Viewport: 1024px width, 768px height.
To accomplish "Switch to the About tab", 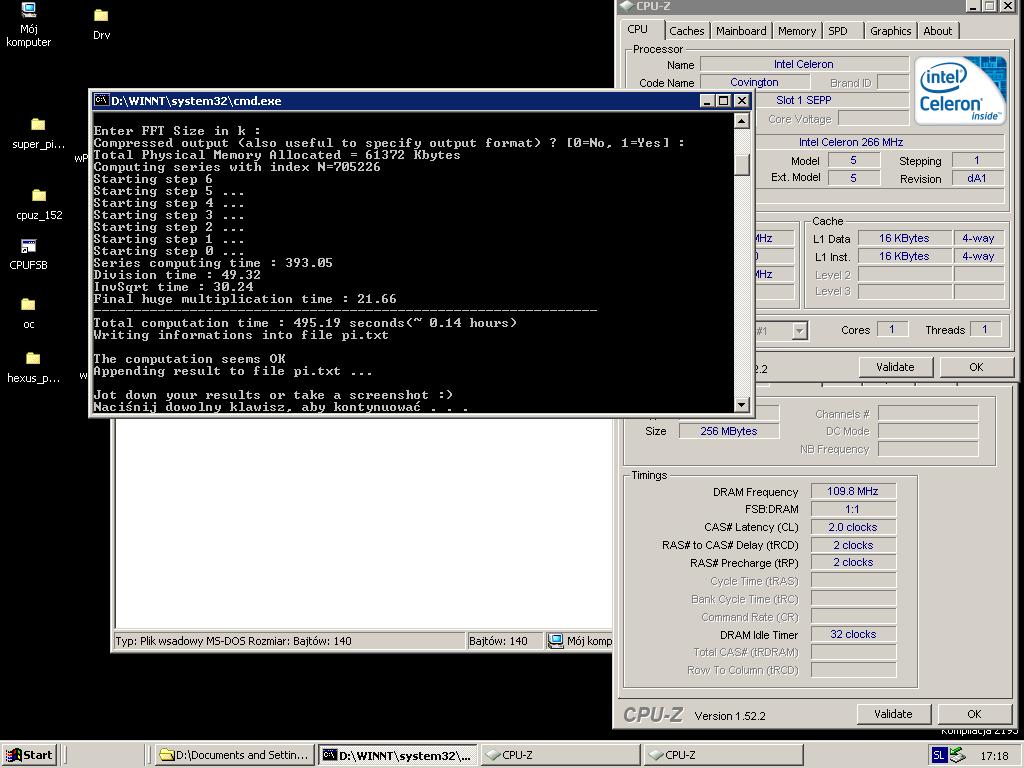I will (937, 31).
